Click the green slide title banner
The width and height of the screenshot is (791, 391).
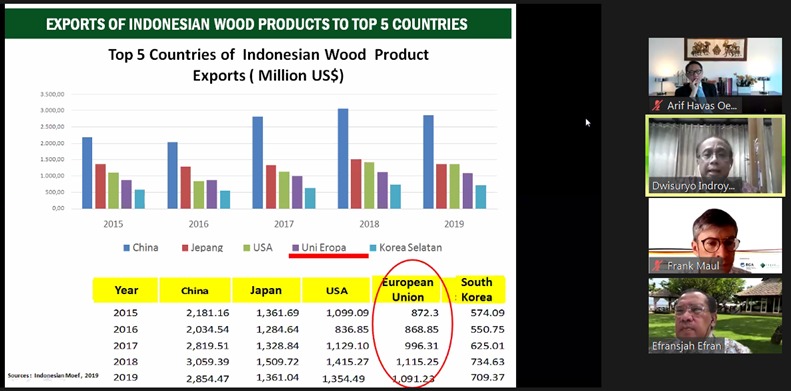[x=257, y=24]
